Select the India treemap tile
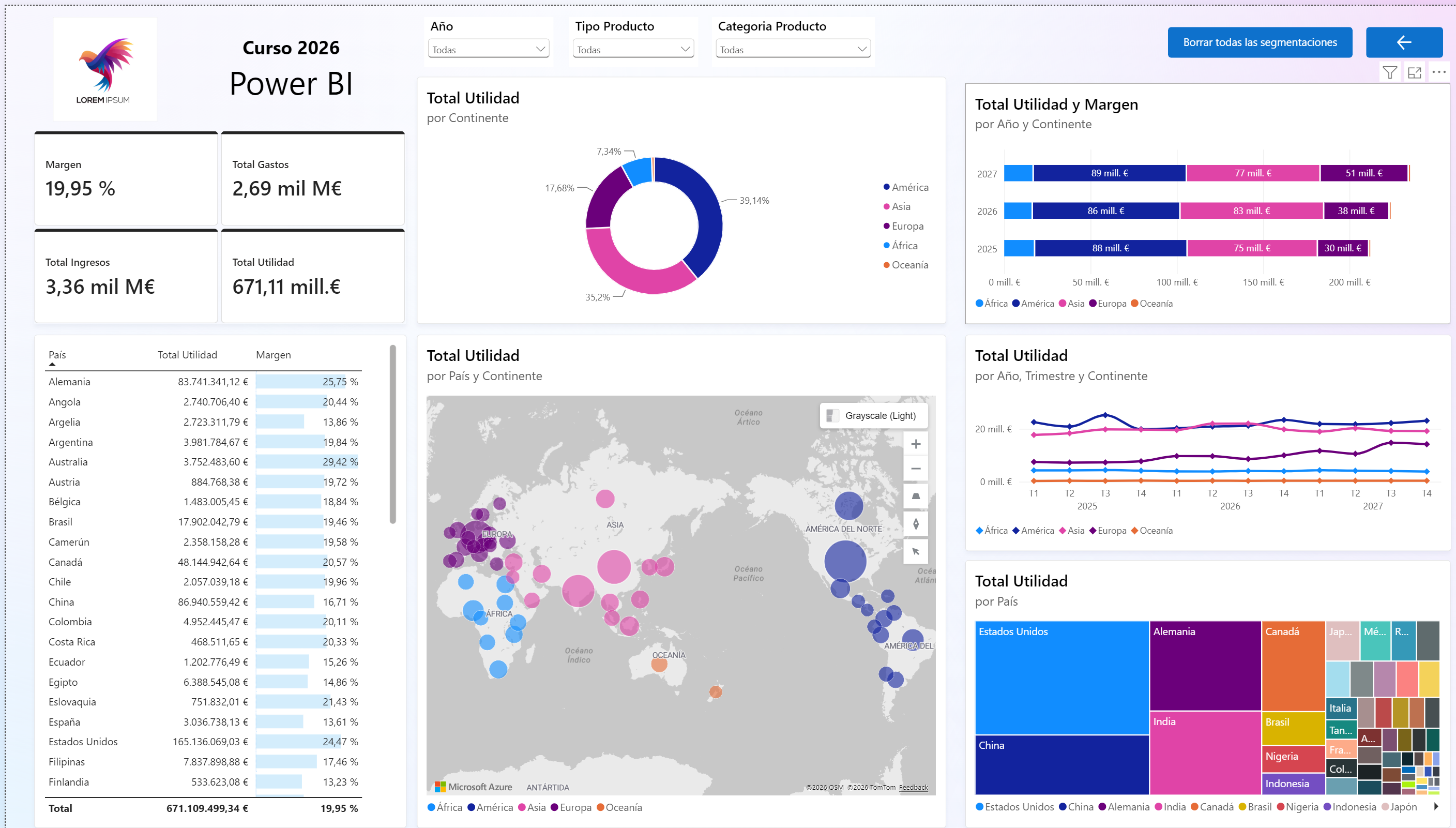 pos(1205,753)
